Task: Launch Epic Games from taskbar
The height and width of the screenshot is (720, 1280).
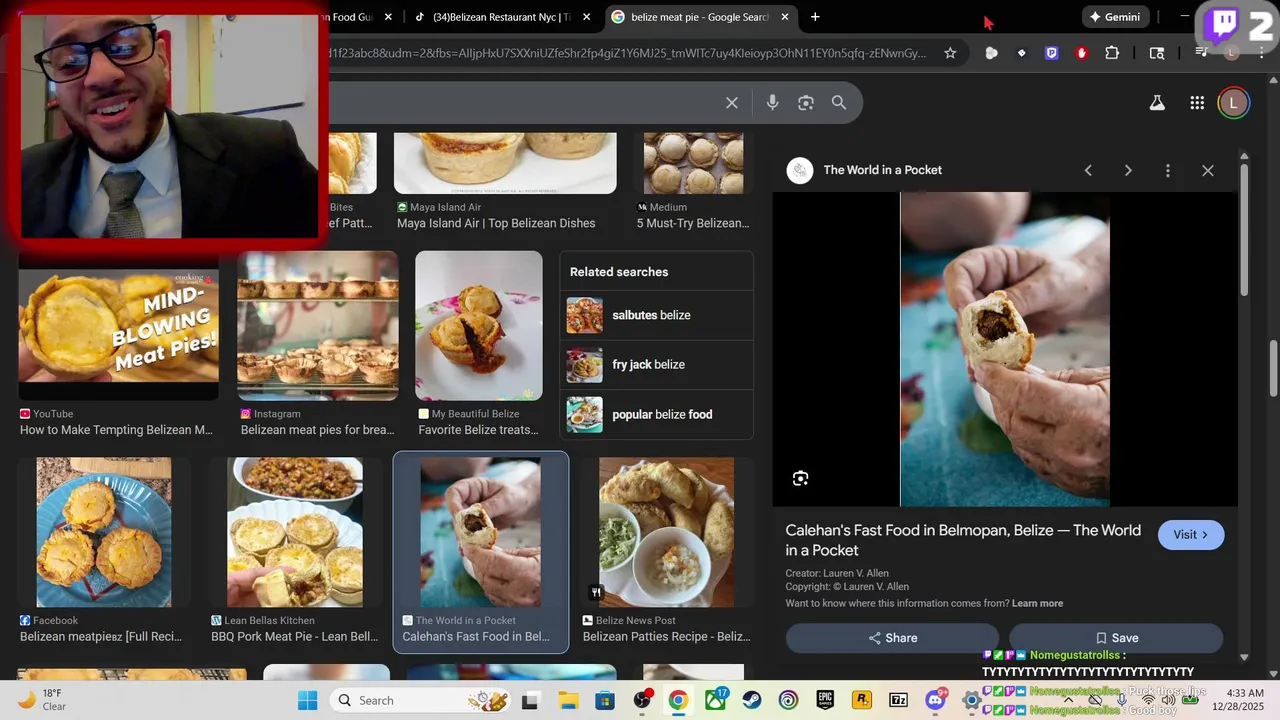Action: tap(825, 700)
